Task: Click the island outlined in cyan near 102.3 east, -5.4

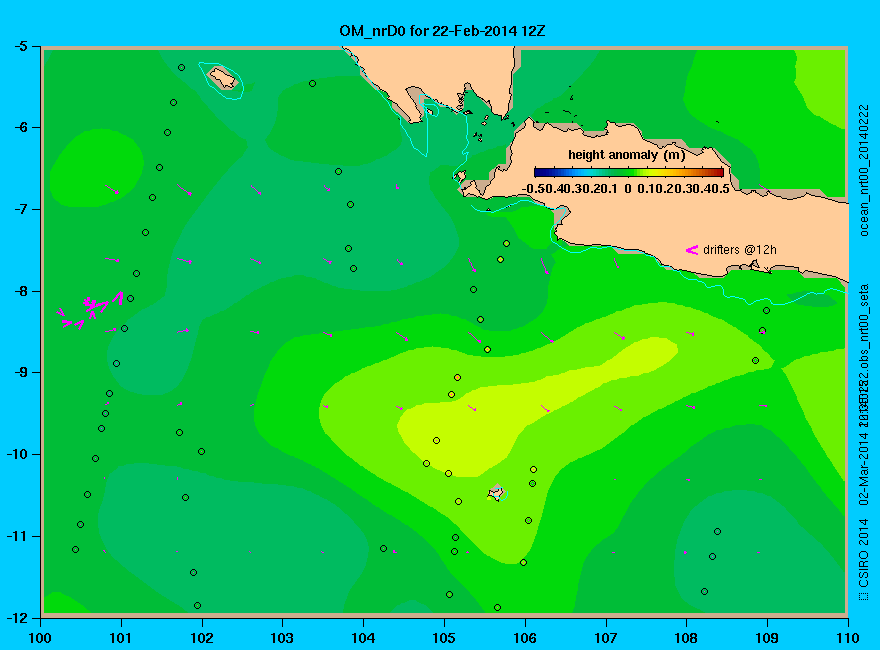Action: pos(223,77)
